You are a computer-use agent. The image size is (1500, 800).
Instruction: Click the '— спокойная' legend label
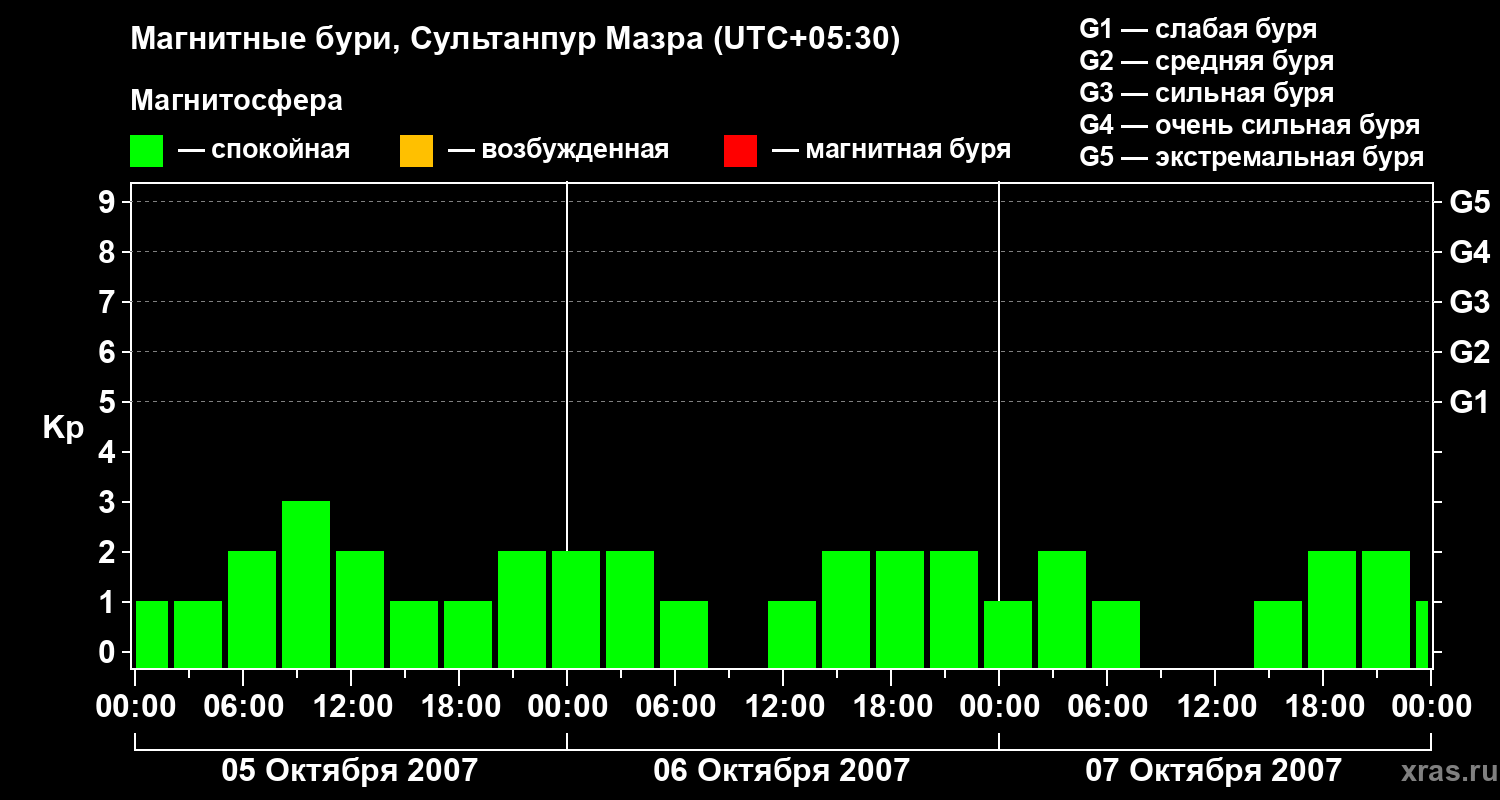coord(264,151)
